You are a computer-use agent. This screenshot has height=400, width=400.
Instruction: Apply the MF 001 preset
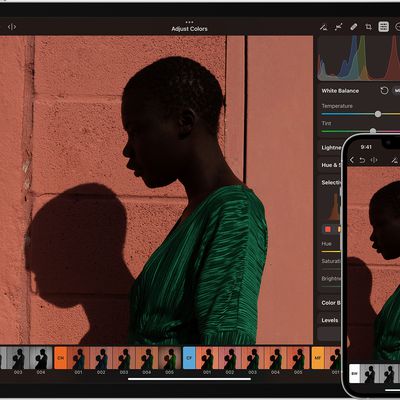click(x=333, y=358)
